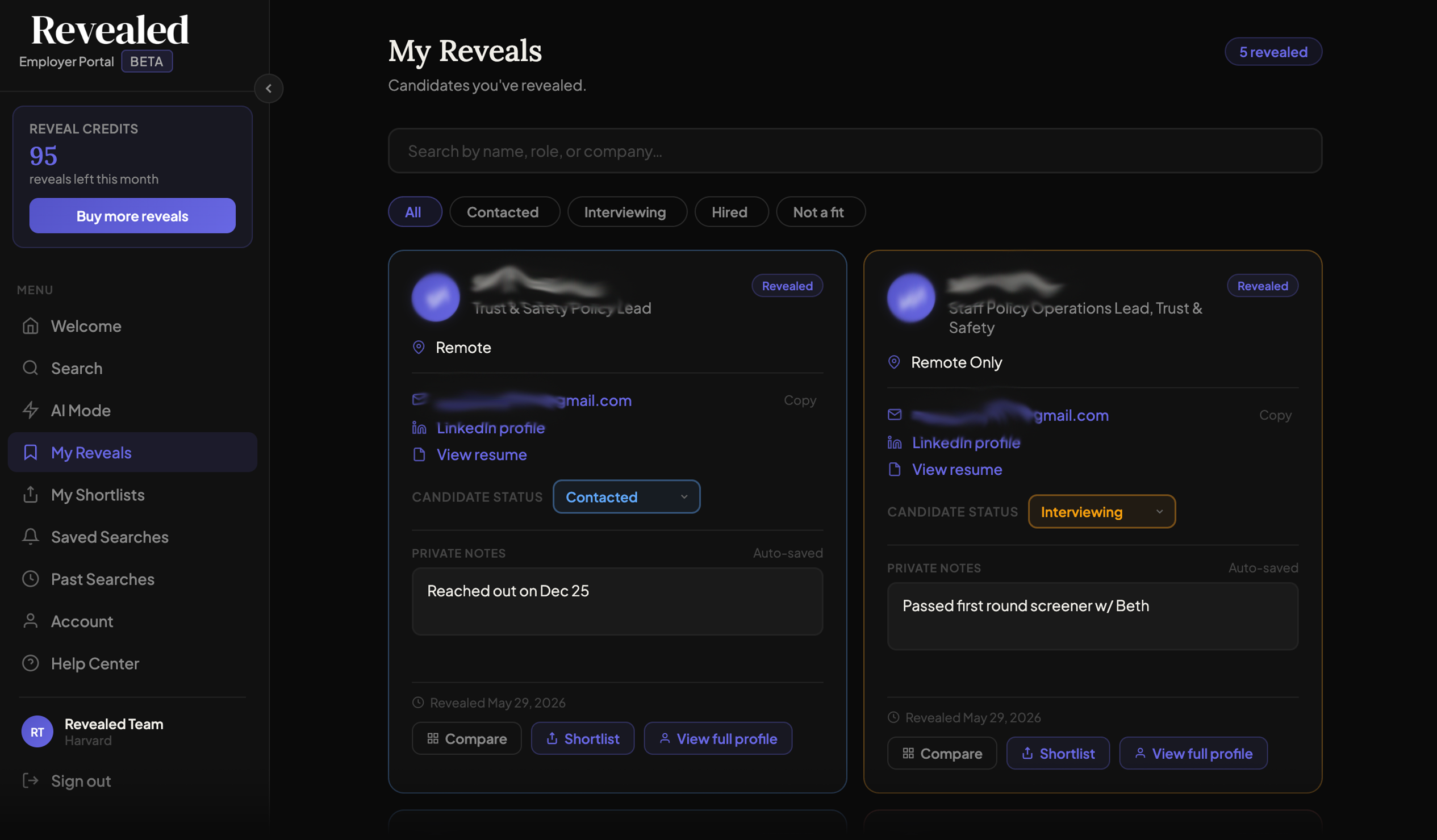Select the All filter tab

click(415, 212)
